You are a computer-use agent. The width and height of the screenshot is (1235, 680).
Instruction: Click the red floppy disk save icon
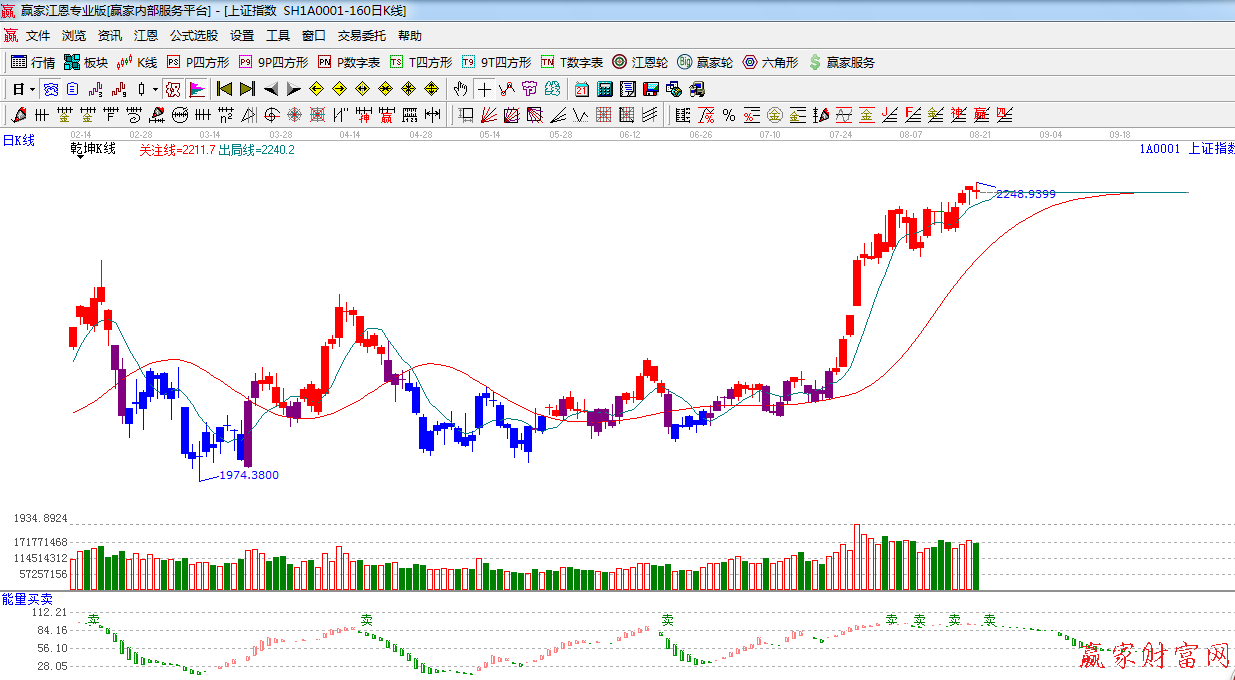[651, 89]
